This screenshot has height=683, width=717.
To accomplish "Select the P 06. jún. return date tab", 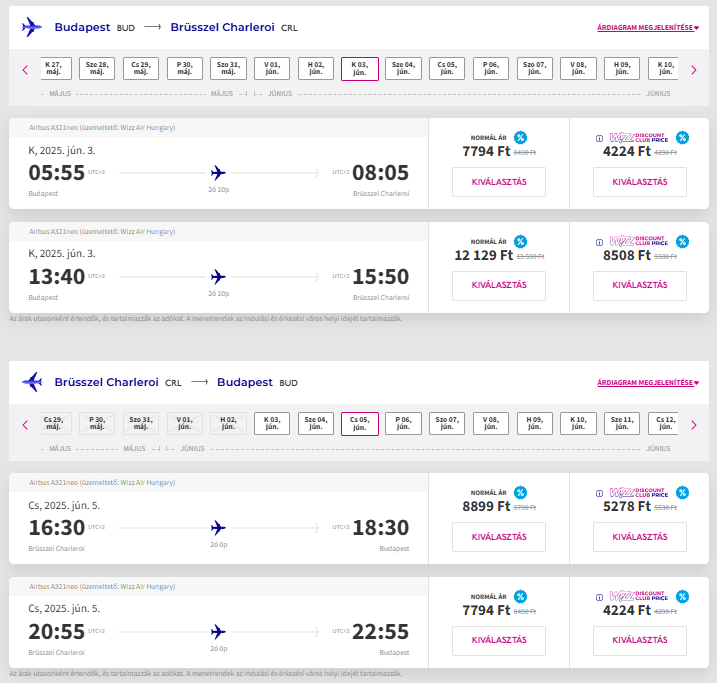I will pyautogui.click(x=403, y=424).
